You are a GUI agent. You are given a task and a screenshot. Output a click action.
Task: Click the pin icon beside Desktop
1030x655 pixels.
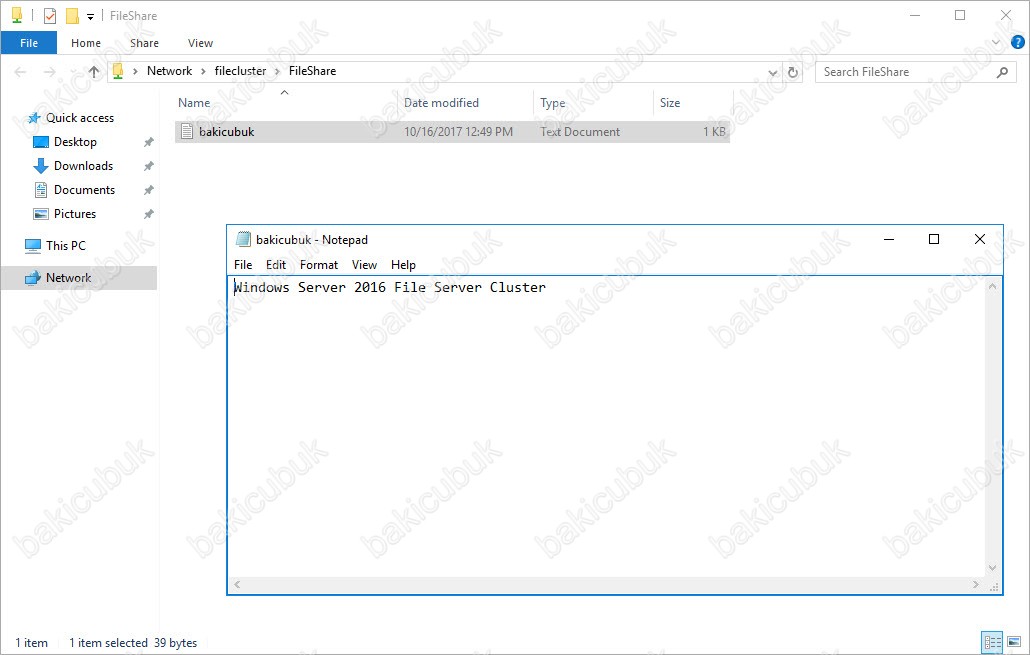(x=148, y=142)
